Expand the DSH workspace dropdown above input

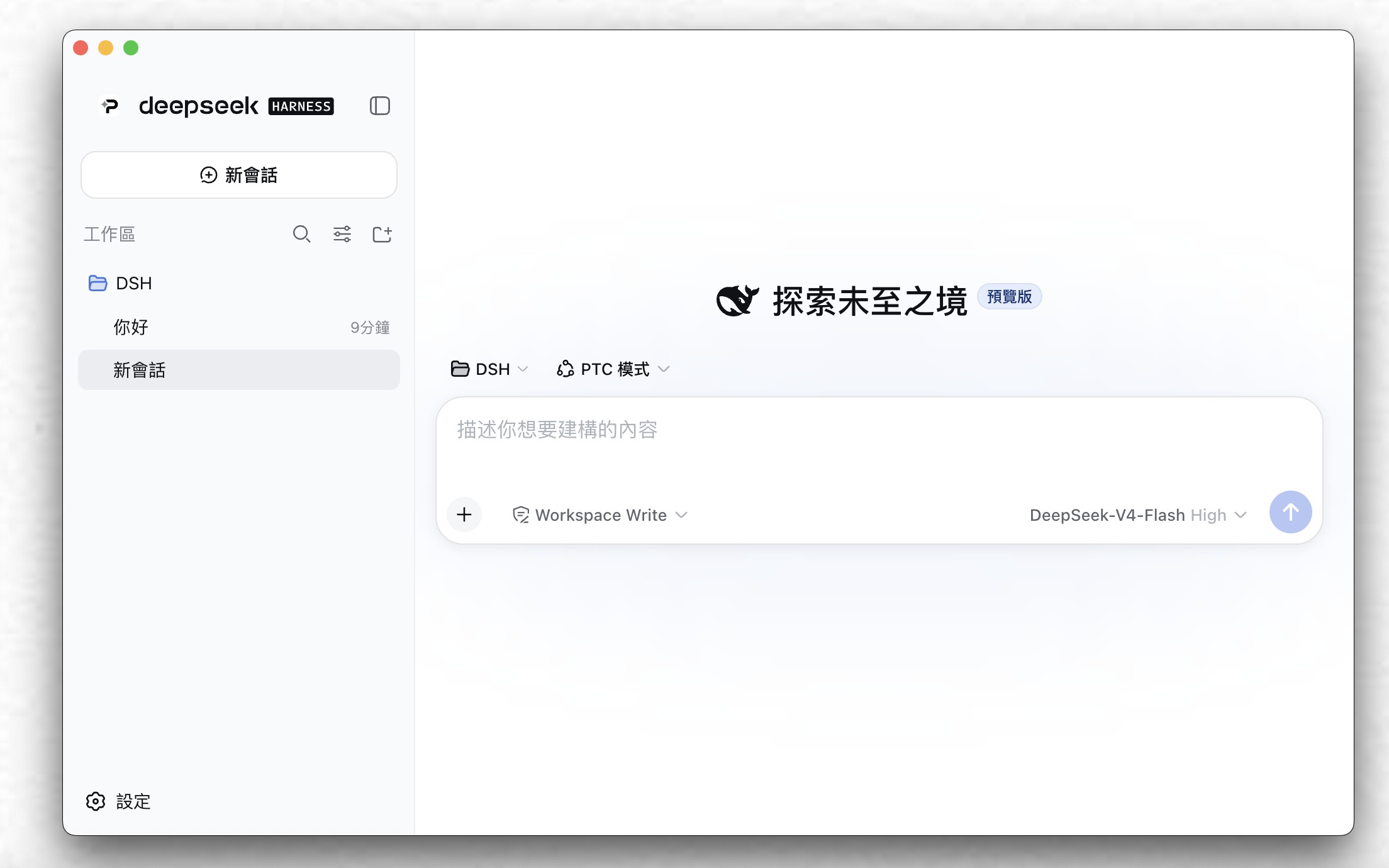(x=489, y=369)
